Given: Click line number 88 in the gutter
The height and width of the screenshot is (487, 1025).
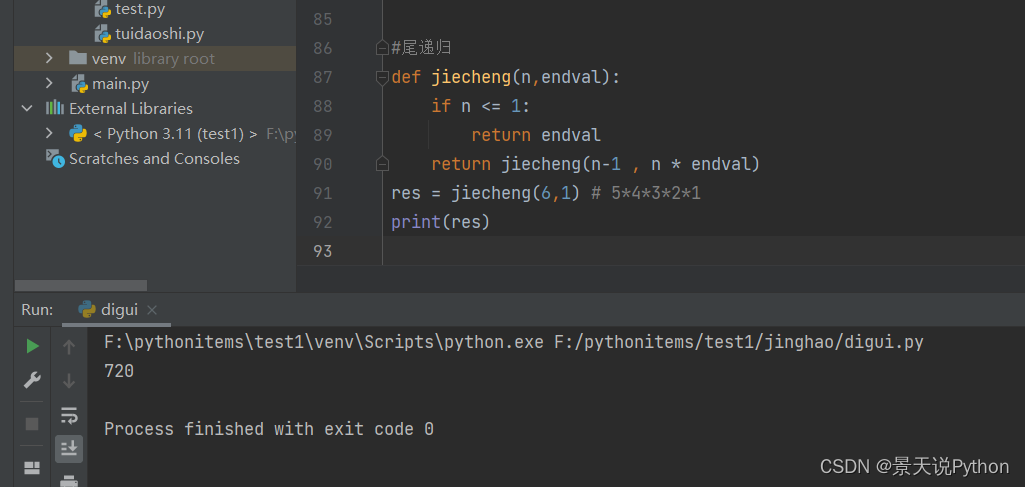Looking at the screenshot, I should pos(323,106).
